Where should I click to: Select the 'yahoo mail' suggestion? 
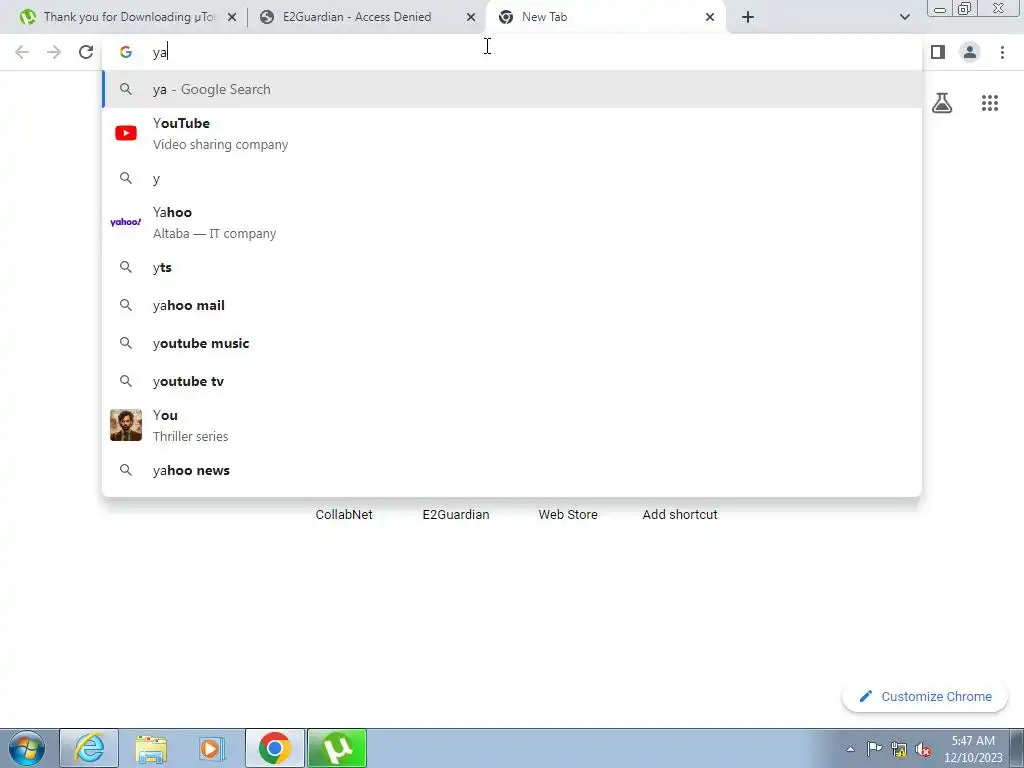(512, 305)
